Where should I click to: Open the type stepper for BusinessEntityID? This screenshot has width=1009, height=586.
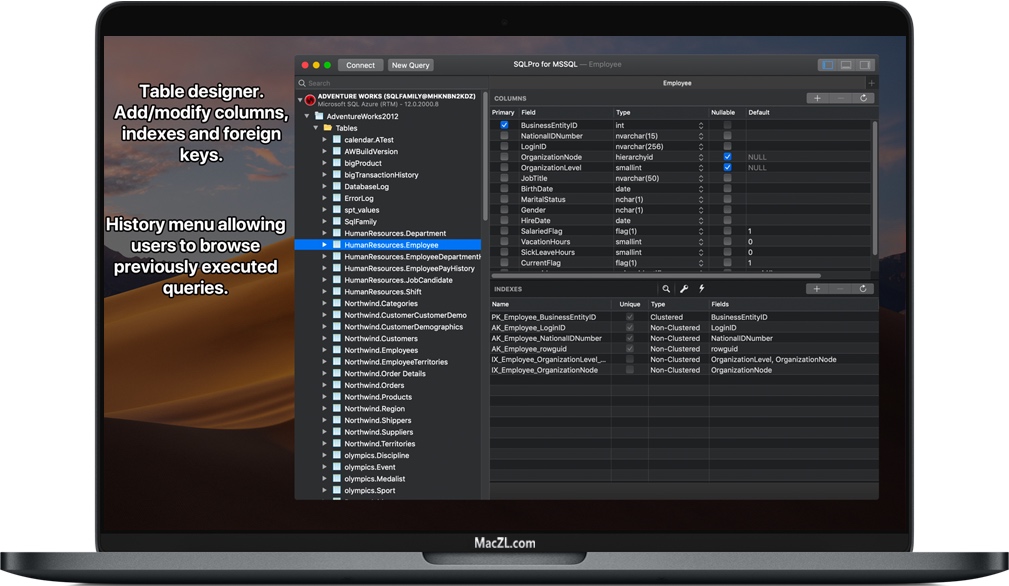(x=701, y=124)
